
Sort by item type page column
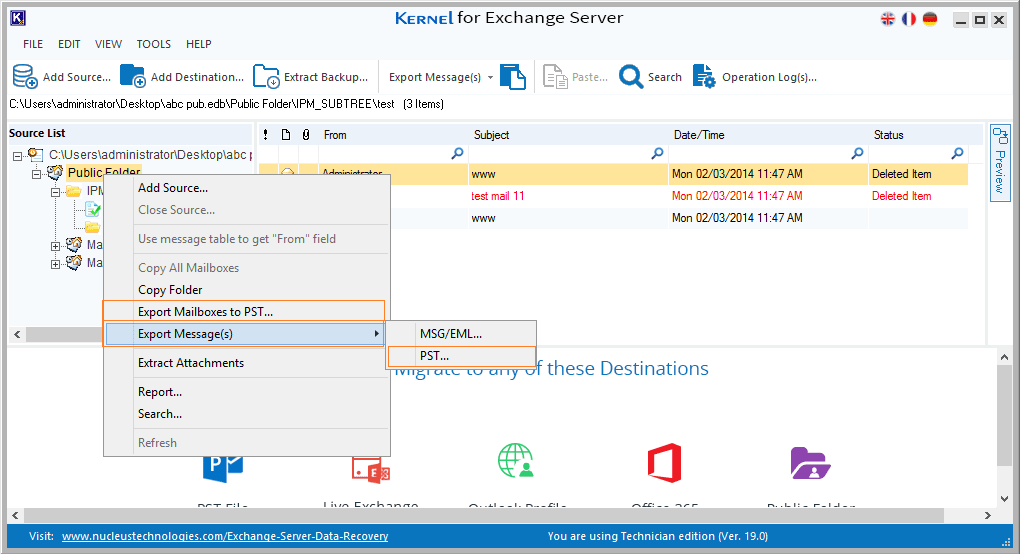tap(286, 135)
